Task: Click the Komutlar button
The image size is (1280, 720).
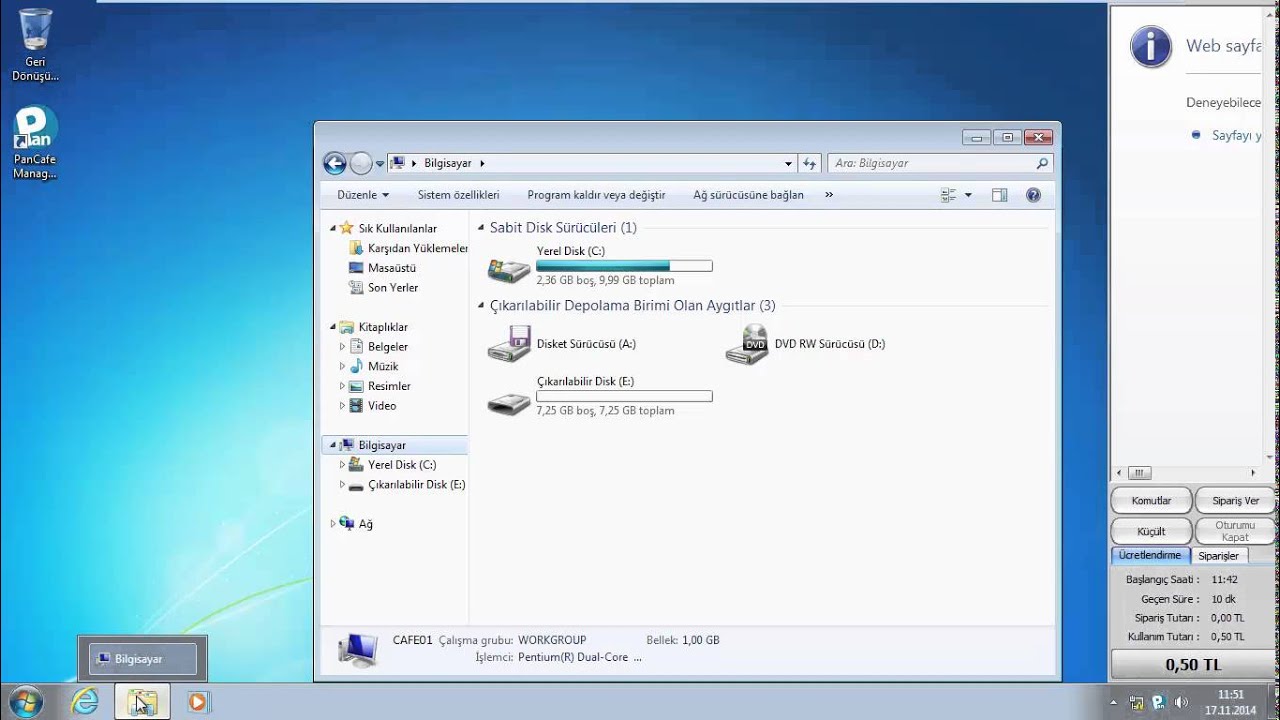Action: [1151, 501]
